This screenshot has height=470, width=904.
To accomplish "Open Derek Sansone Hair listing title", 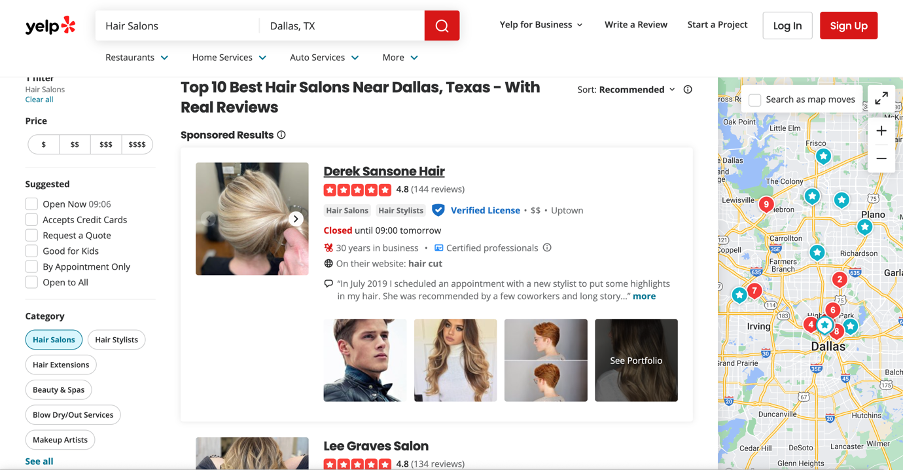I will (x=384, y=171).
